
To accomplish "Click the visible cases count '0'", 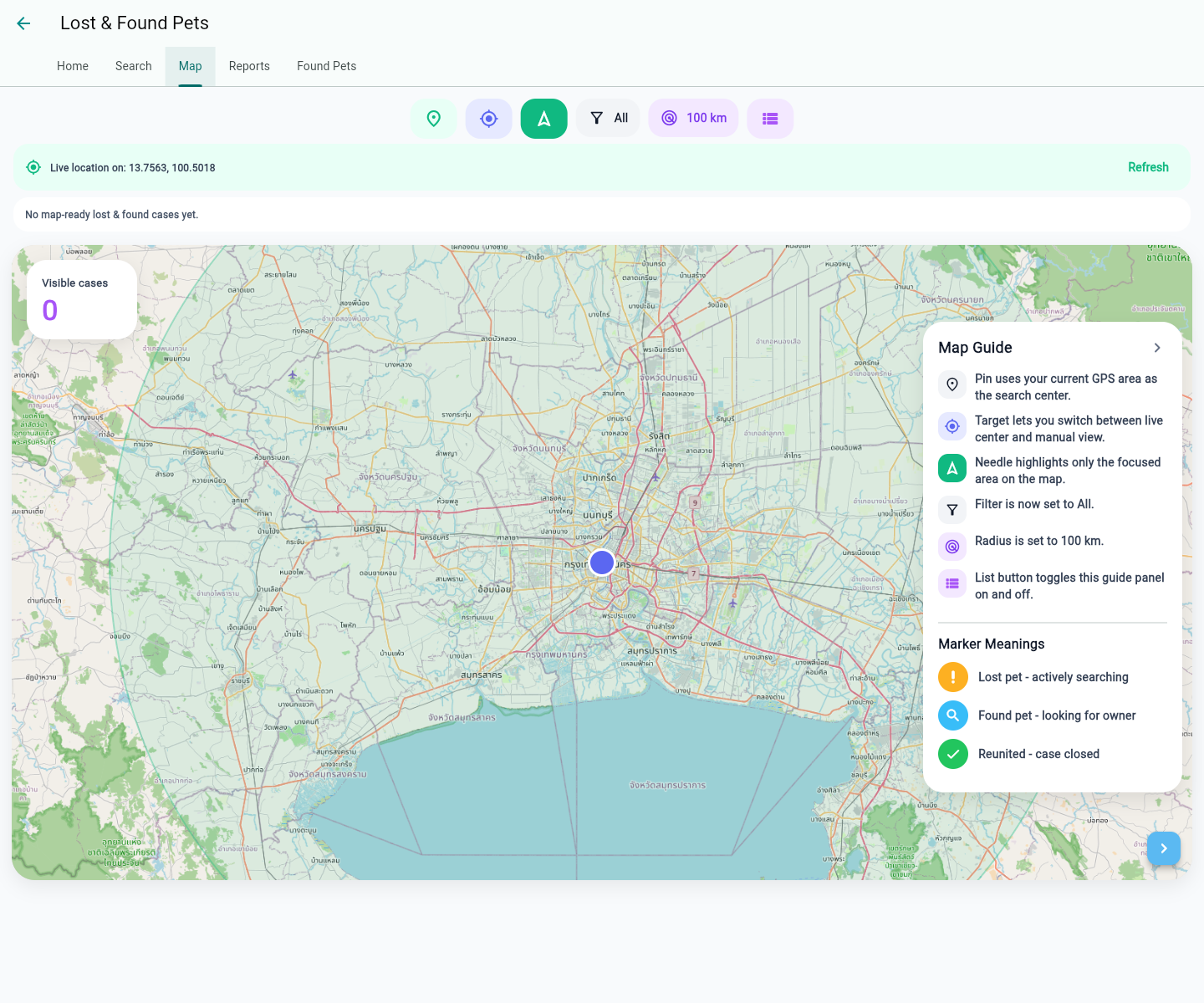I will tap(50, 311).
